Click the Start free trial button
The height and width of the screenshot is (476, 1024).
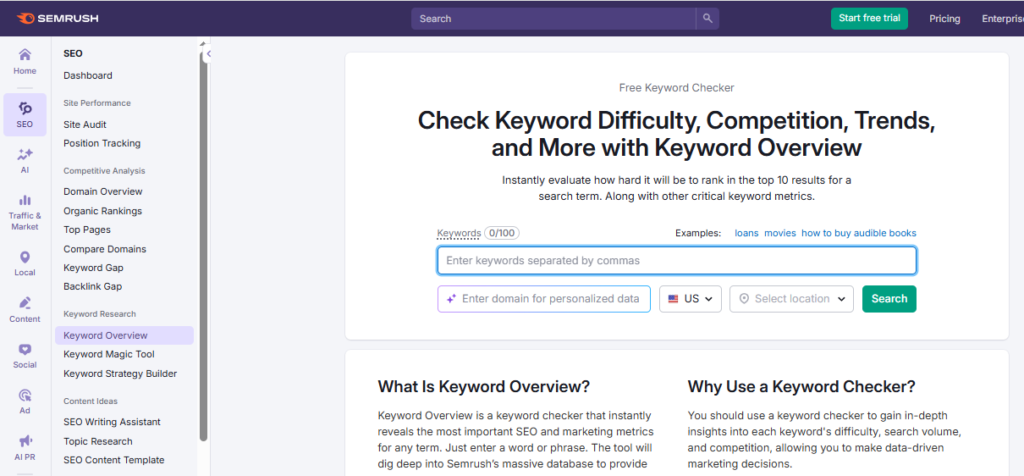click(x=869, y=18)
